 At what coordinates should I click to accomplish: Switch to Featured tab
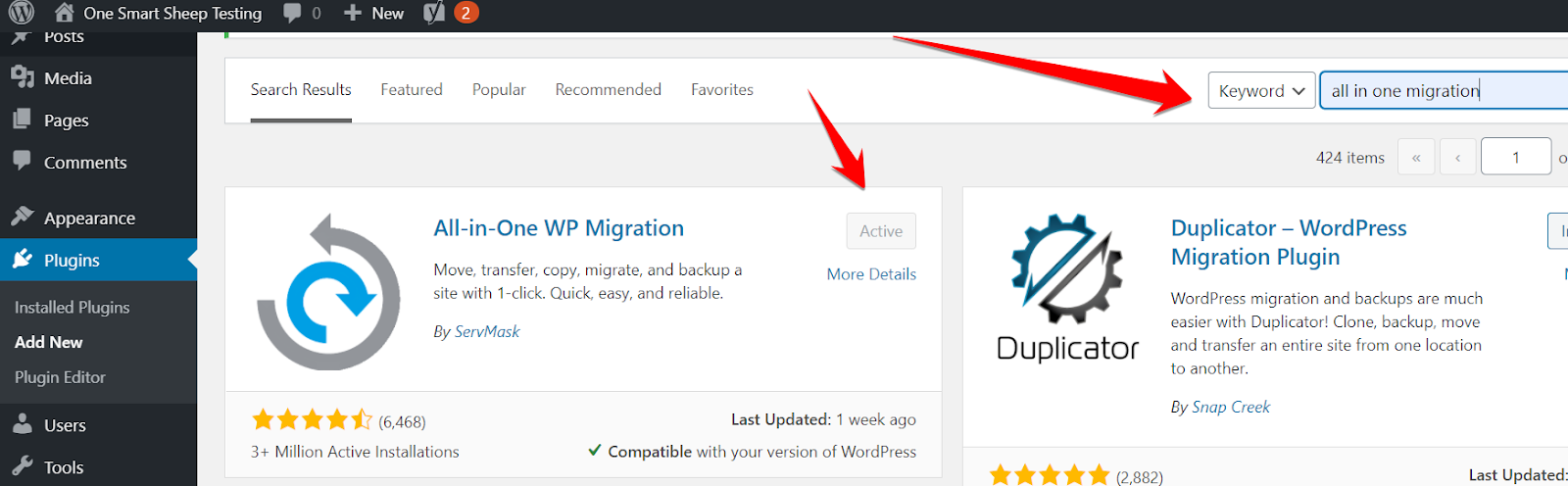tap(412, 89)
